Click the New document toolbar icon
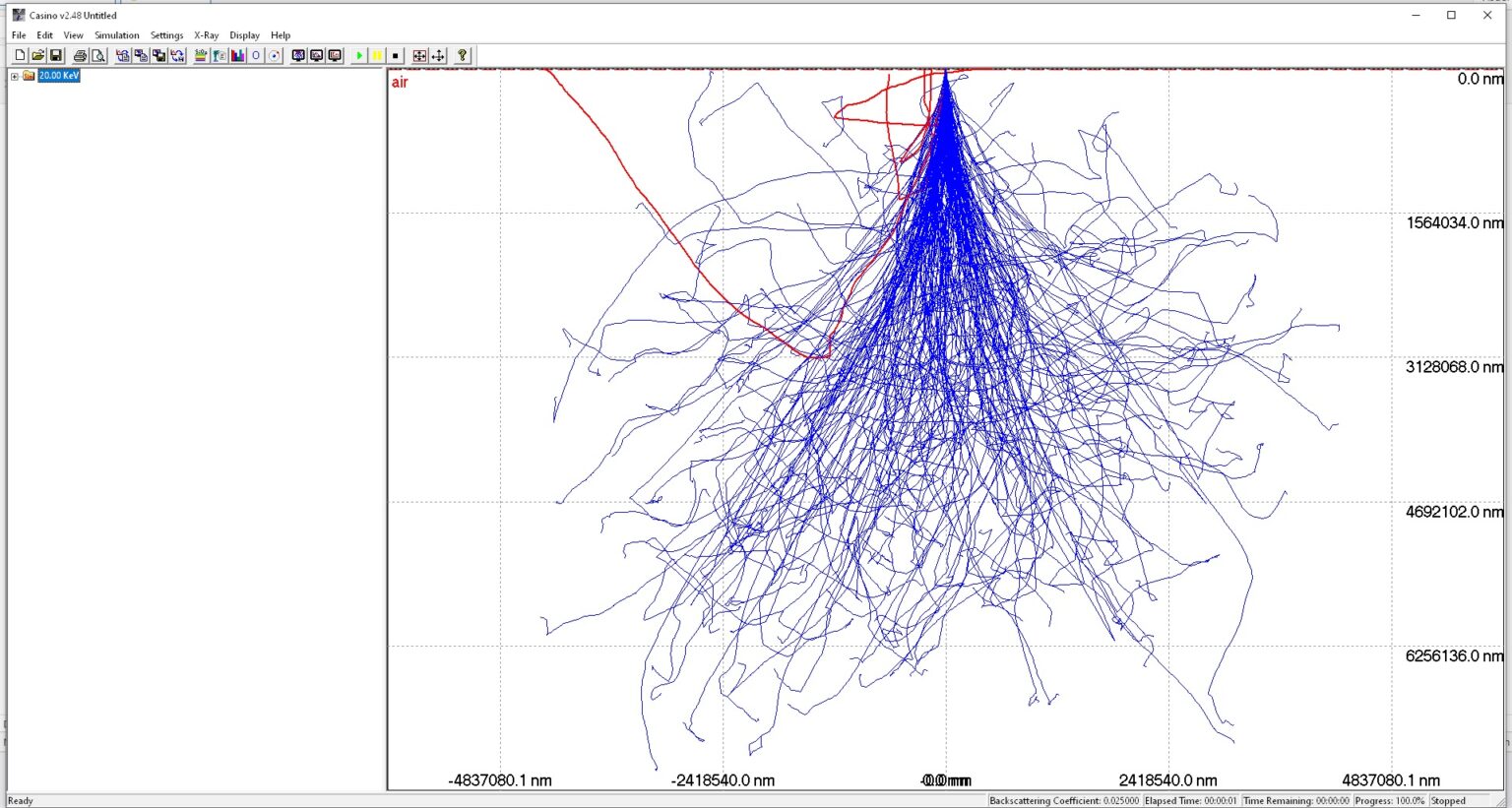 point(20,56)
